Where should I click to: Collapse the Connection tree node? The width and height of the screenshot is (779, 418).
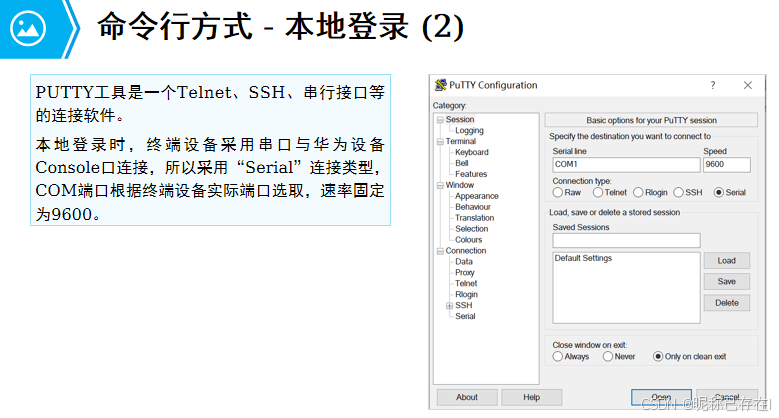pos(440,251)
